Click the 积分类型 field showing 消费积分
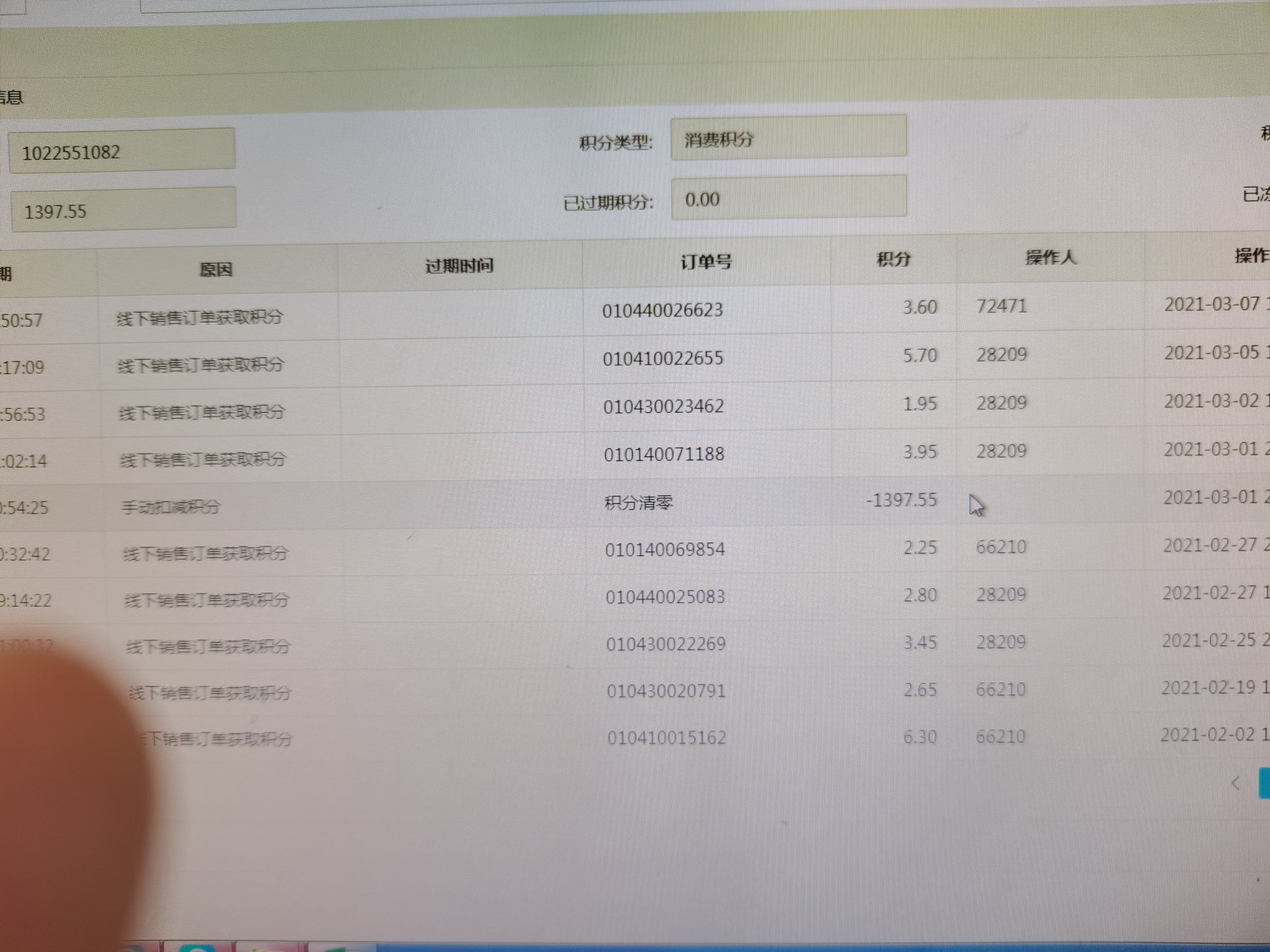The width and height of the screenshot is (1270, 952). point(788,138)
